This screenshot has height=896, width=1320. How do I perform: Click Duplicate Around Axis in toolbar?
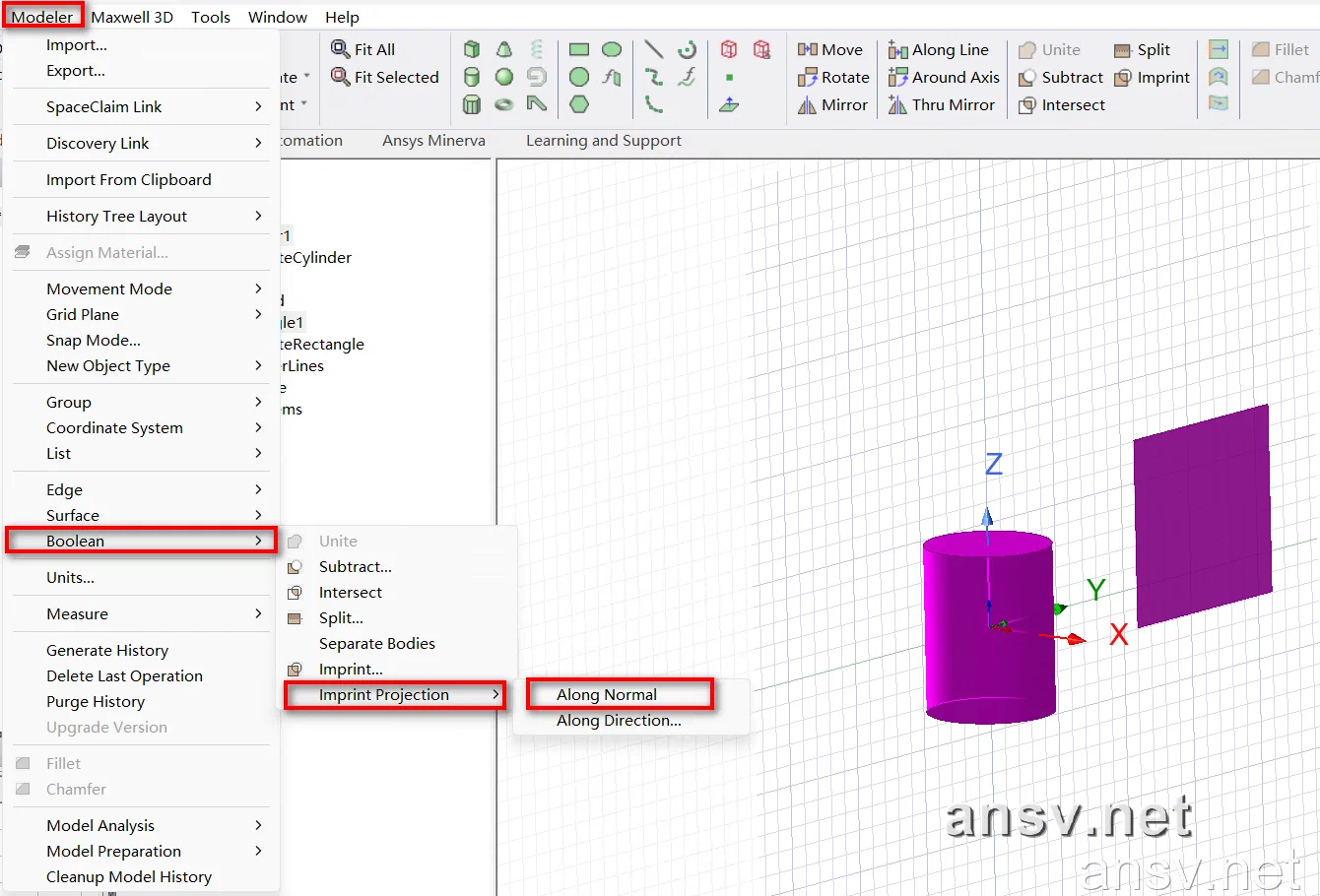(944, 77)
